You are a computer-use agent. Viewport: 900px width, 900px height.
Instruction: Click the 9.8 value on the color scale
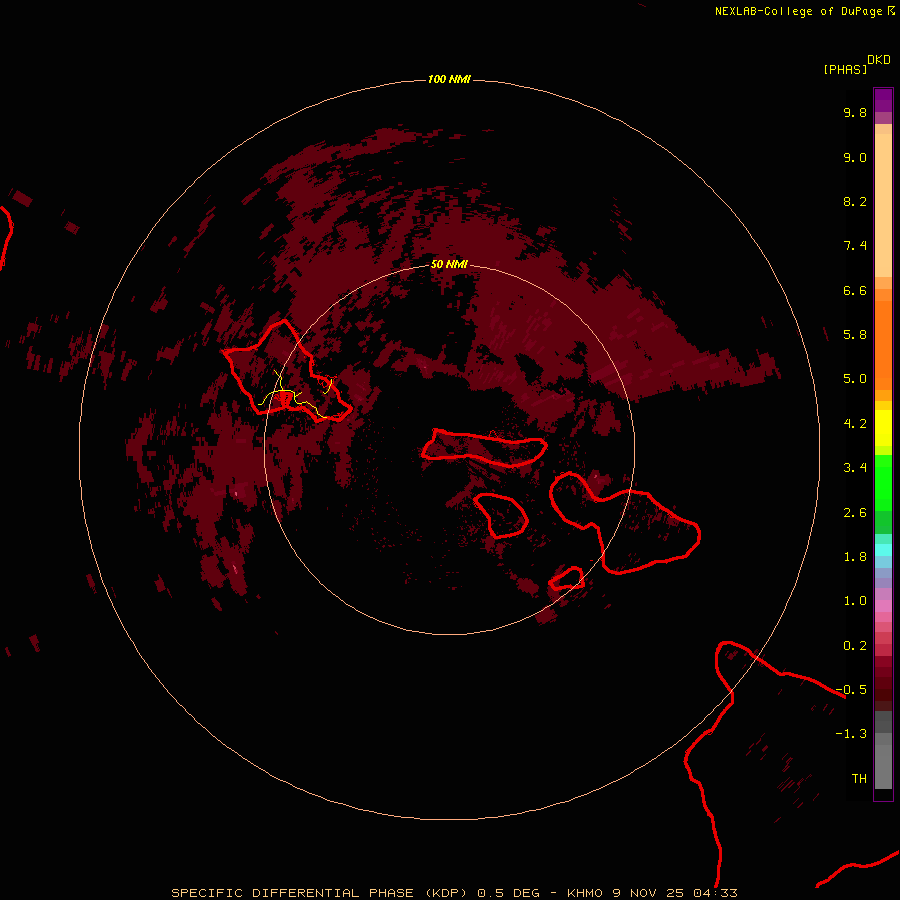click(855, 112)
